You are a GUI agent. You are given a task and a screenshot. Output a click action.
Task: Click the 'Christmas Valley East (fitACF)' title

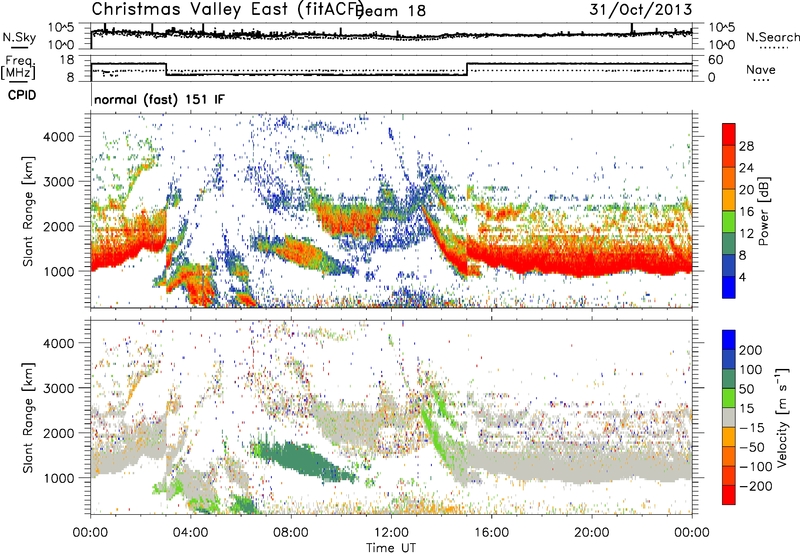click(x=228, y=10)
